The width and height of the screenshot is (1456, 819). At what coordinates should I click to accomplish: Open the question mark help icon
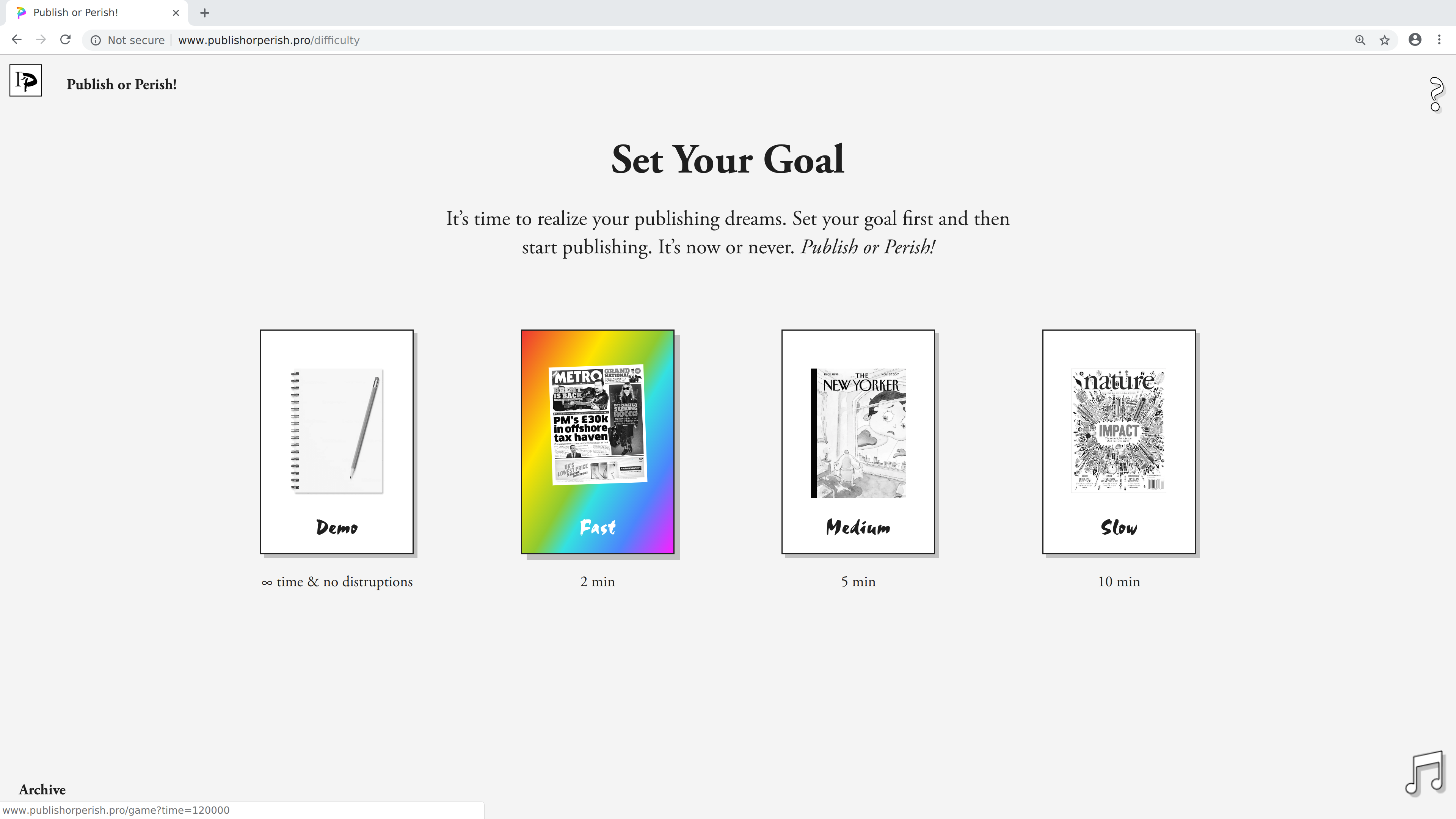click(x=1436, y=94)
